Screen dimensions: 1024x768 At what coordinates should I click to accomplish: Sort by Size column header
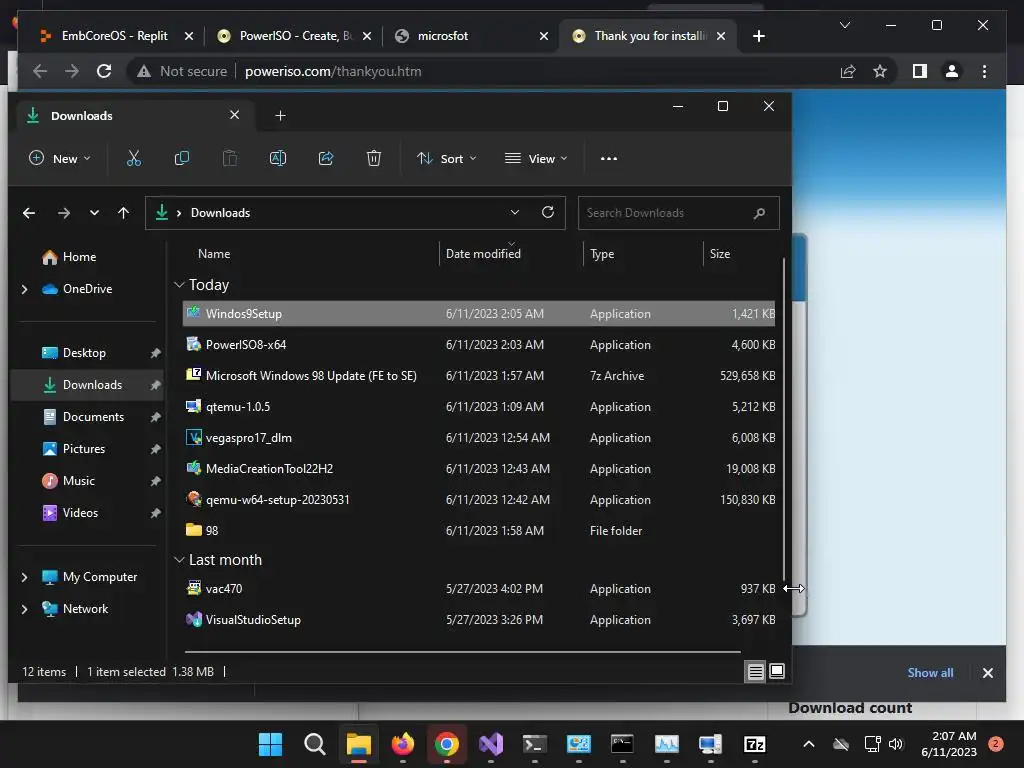pos(720,254)
